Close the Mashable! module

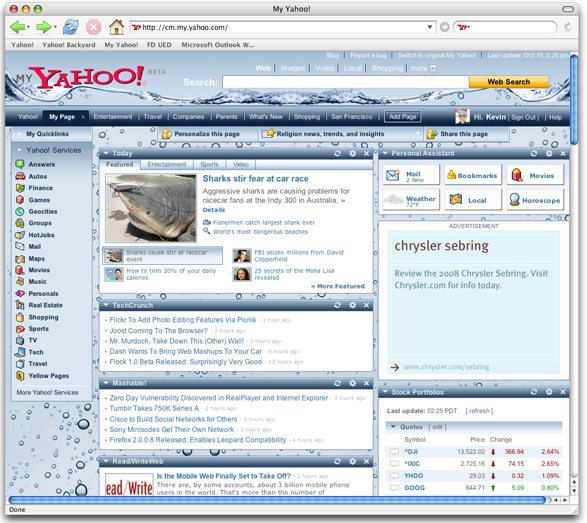click(x=367, y=383)
